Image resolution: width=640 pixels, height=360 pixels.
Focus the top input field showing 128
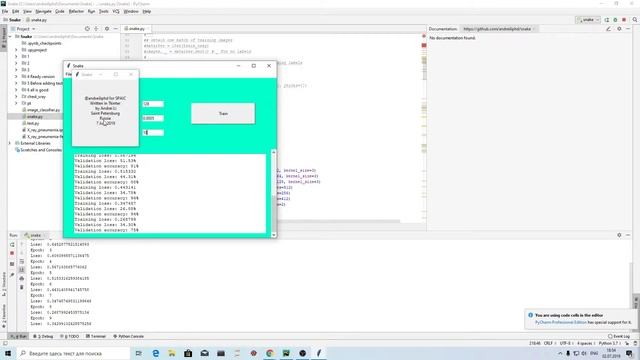(x=153, y=104)
